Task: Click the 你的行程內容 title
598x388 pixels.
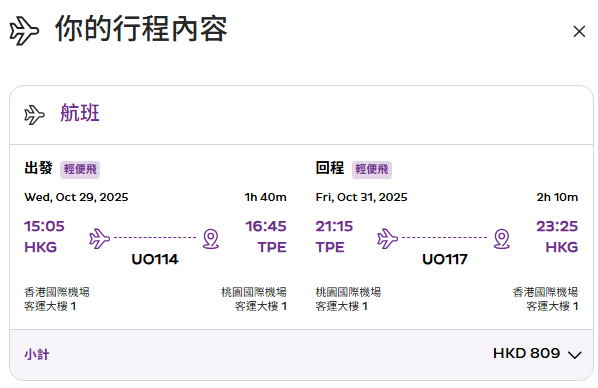Action: pos(141,29)
